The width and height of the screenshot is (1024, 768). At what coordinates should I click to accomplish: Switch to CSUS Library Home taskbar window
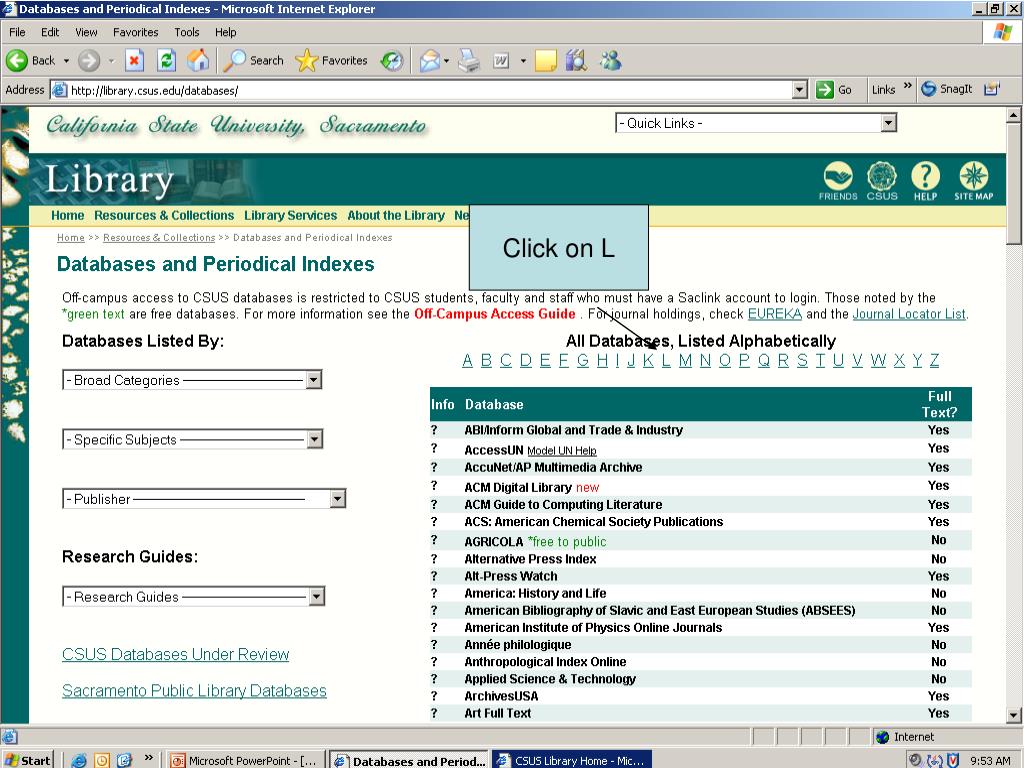point(571,760)
